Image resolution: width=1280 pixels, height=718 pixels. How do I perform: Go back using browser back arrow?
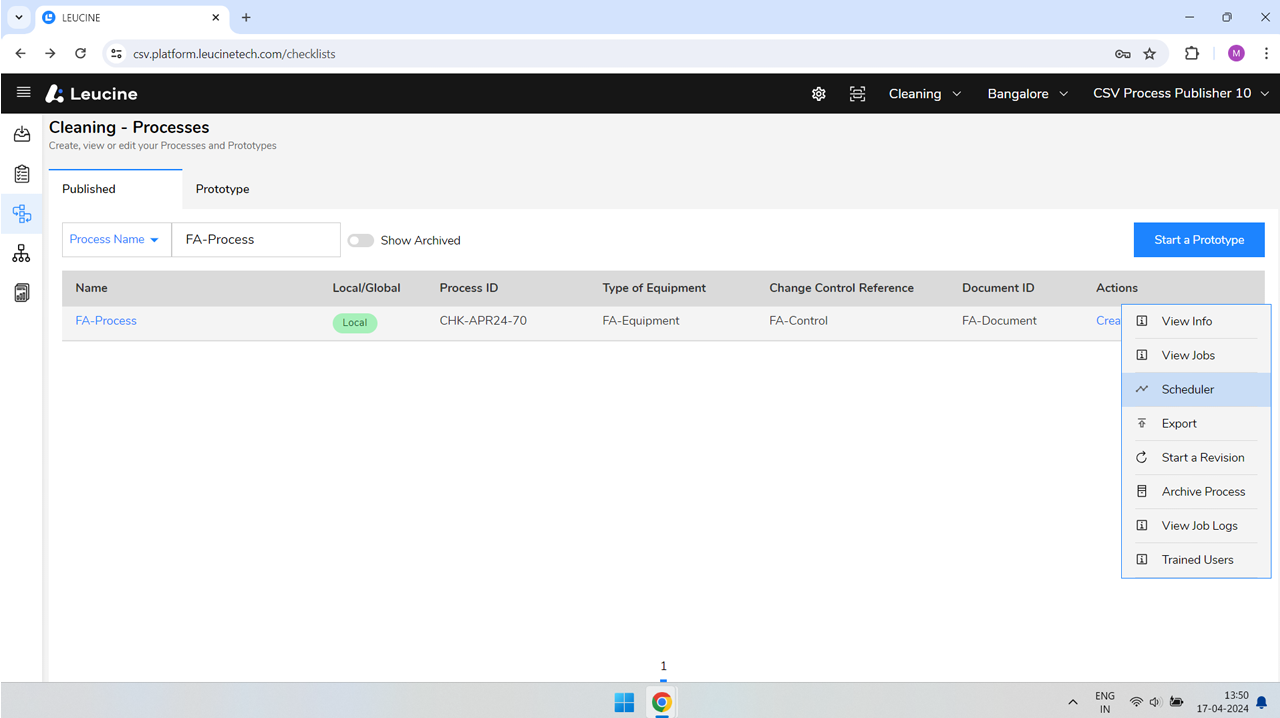(21, 53)
